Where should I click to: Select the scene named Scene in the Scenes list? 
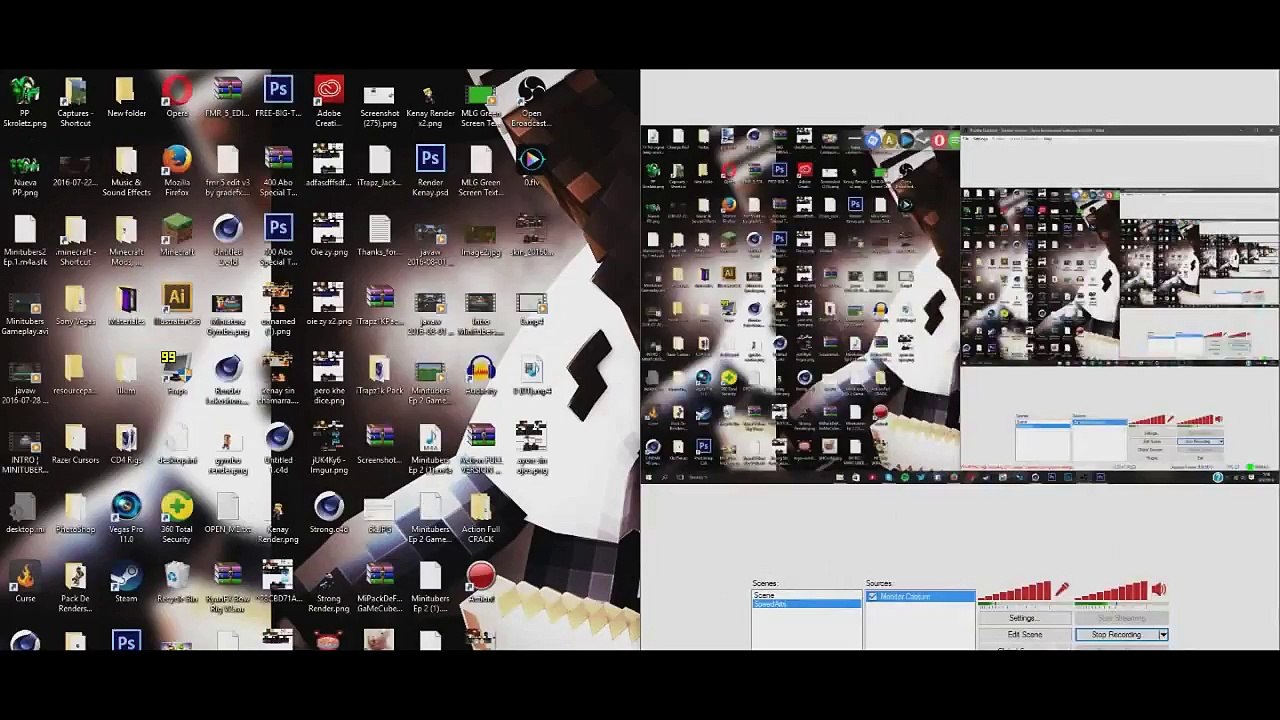[806, 596]
